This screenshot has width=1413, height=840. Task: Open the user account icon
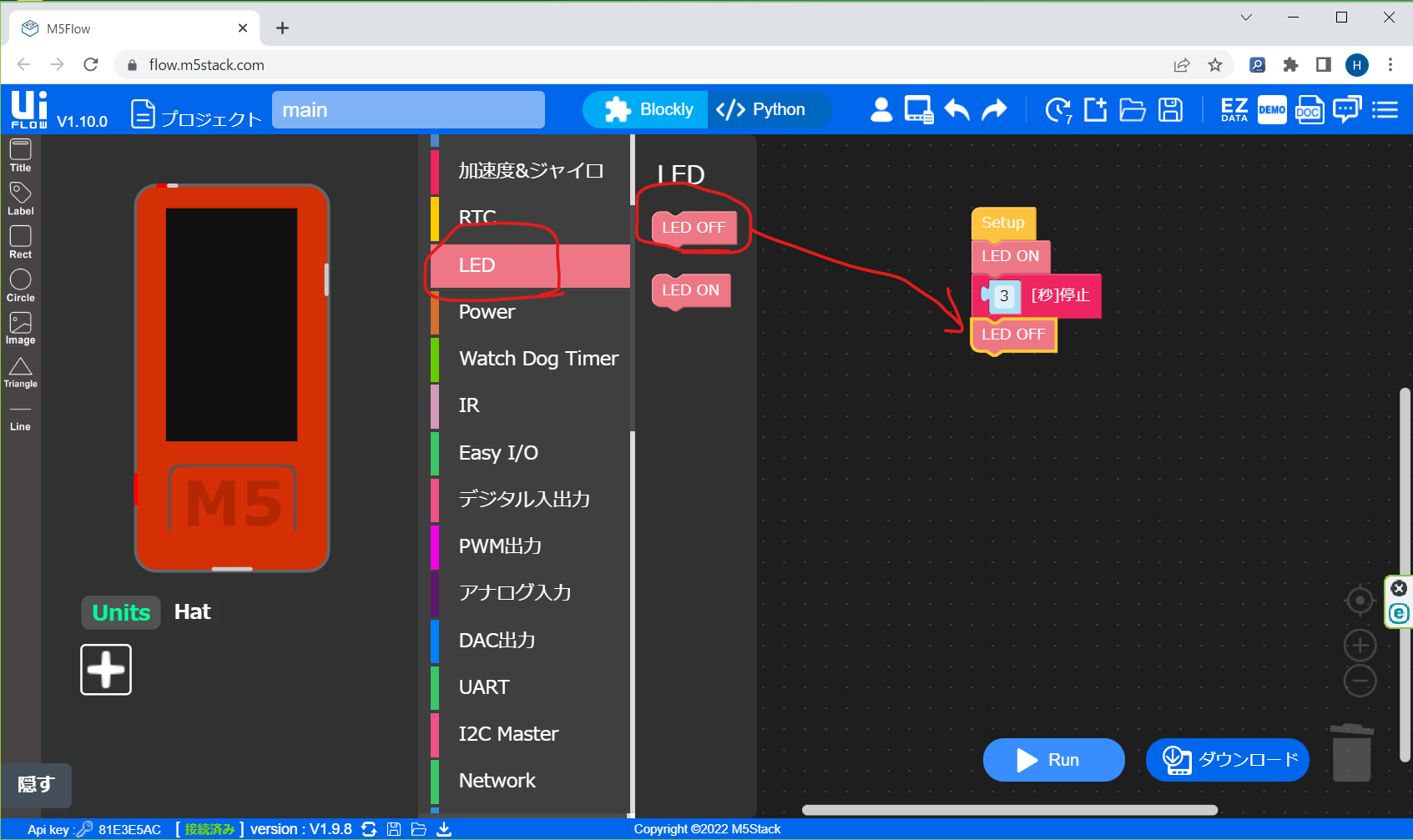881,109
